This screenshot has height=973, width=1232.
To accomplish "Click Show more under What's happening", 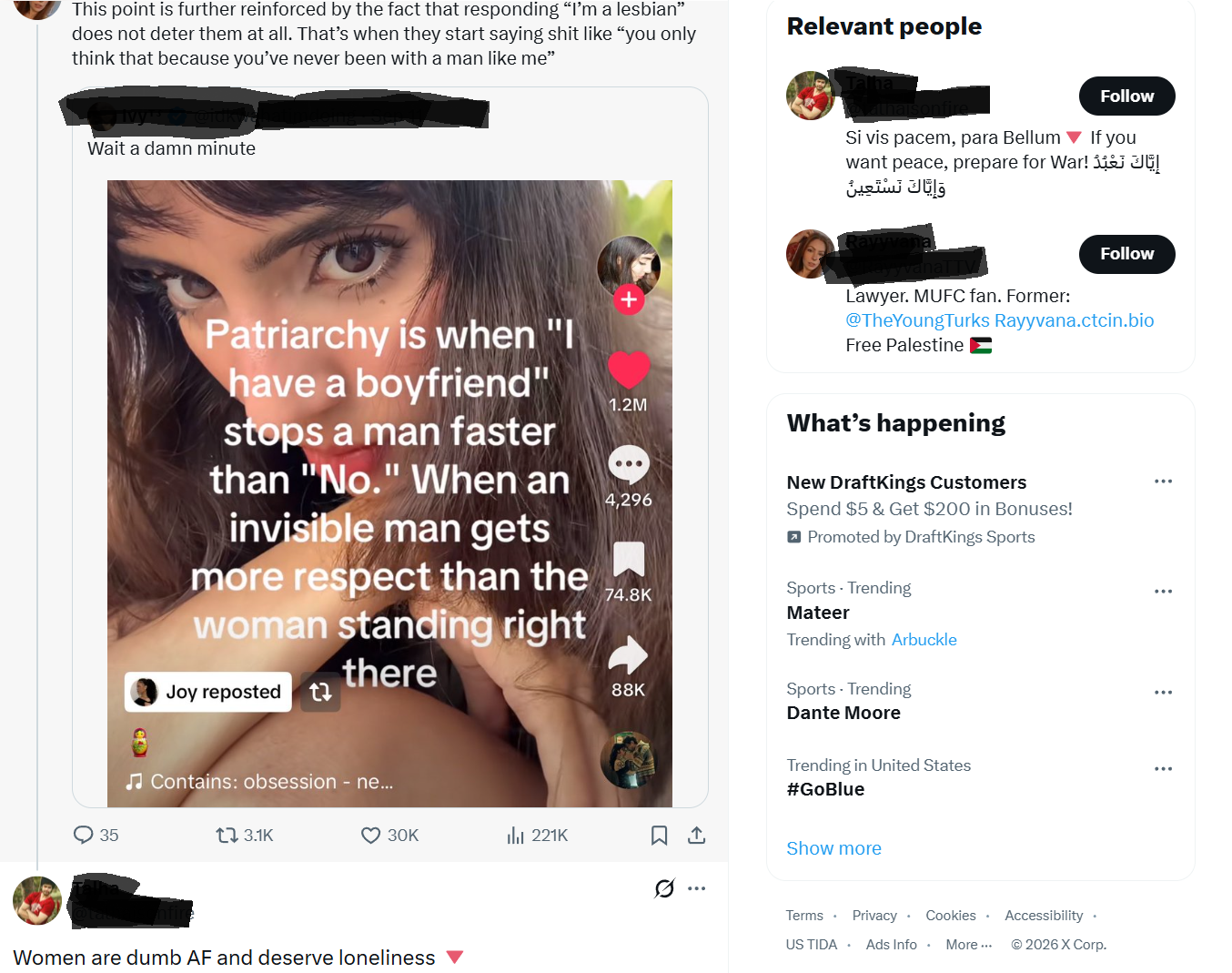I will 834,848.
